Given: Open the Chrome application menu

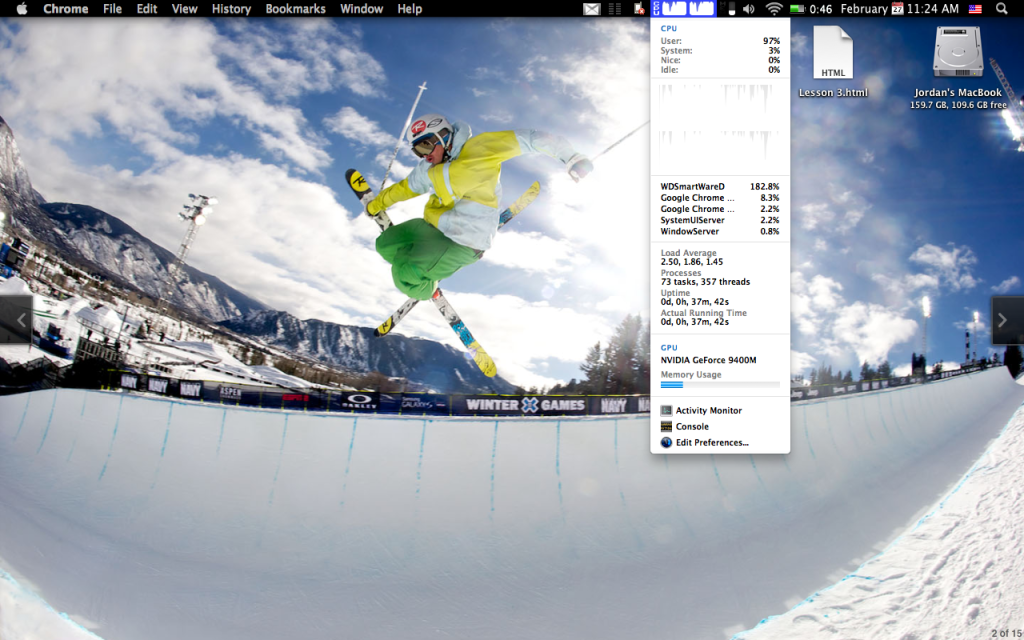Looking at the screenshot, I should (x=65, y=8).
